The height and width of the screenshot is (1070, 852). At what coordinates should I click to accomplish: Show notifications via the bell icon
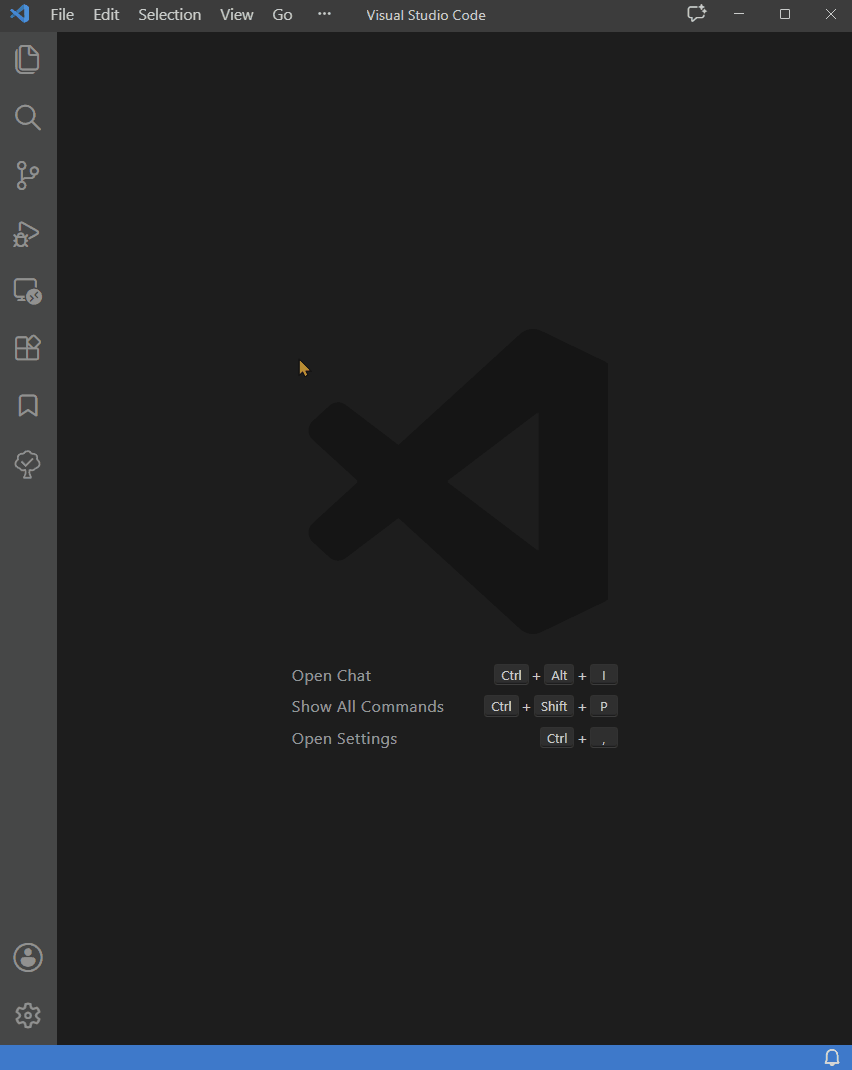click(832, 1058)
